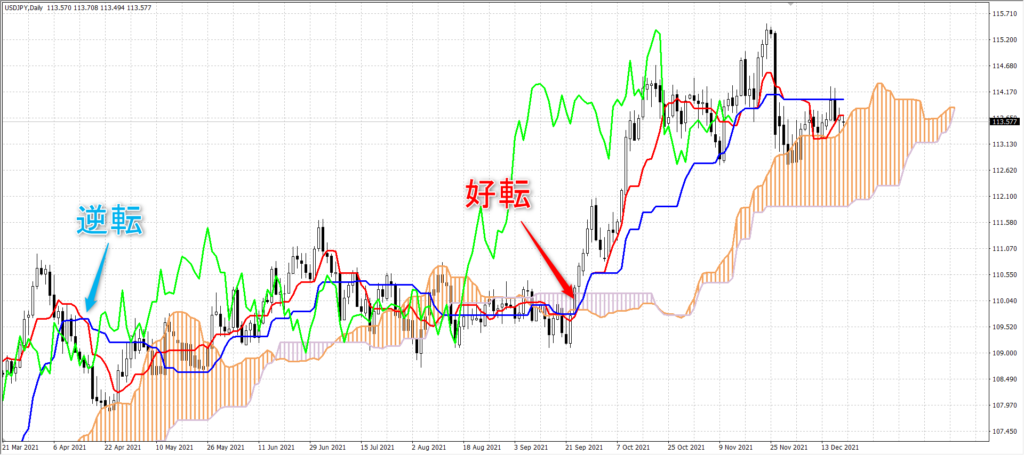Click the 29 Jun 2021 date label
Screen dimensions: 1024x455
click(x=326, y=448)
